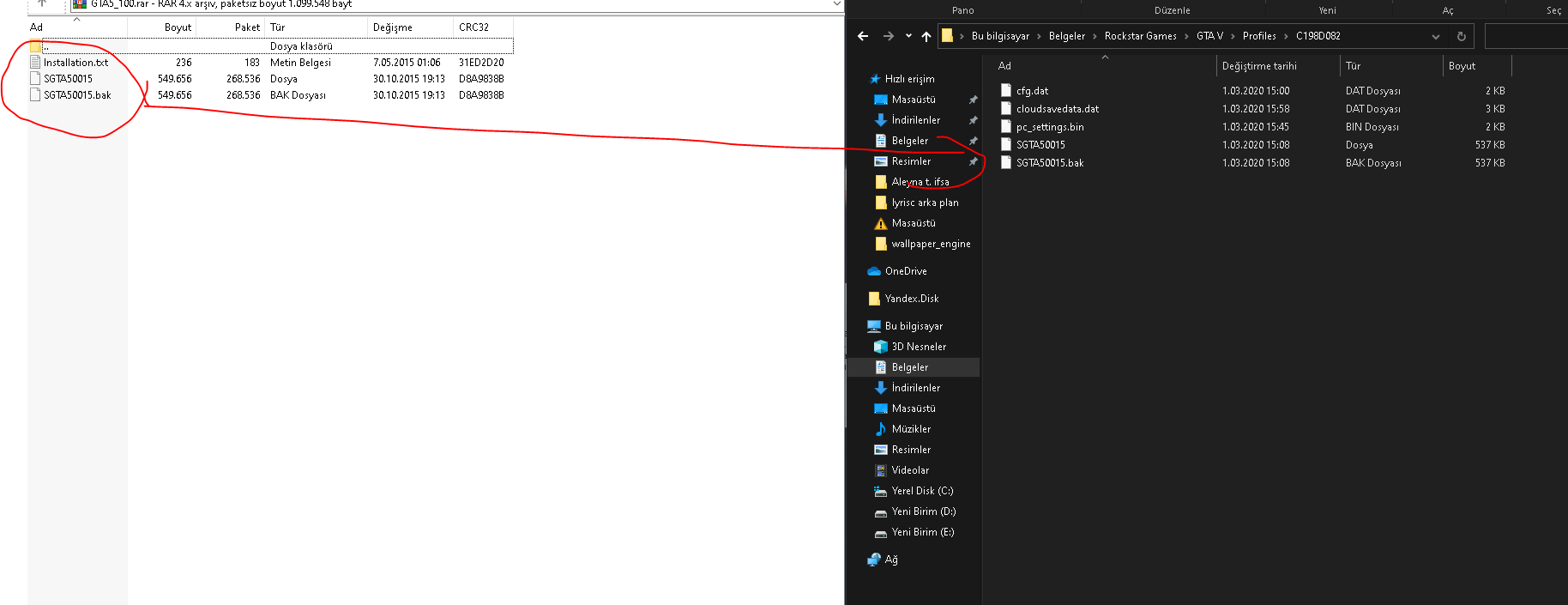
Task: Select SGTA50015 file in WinRAR list
Action: [x=68, y=79]
